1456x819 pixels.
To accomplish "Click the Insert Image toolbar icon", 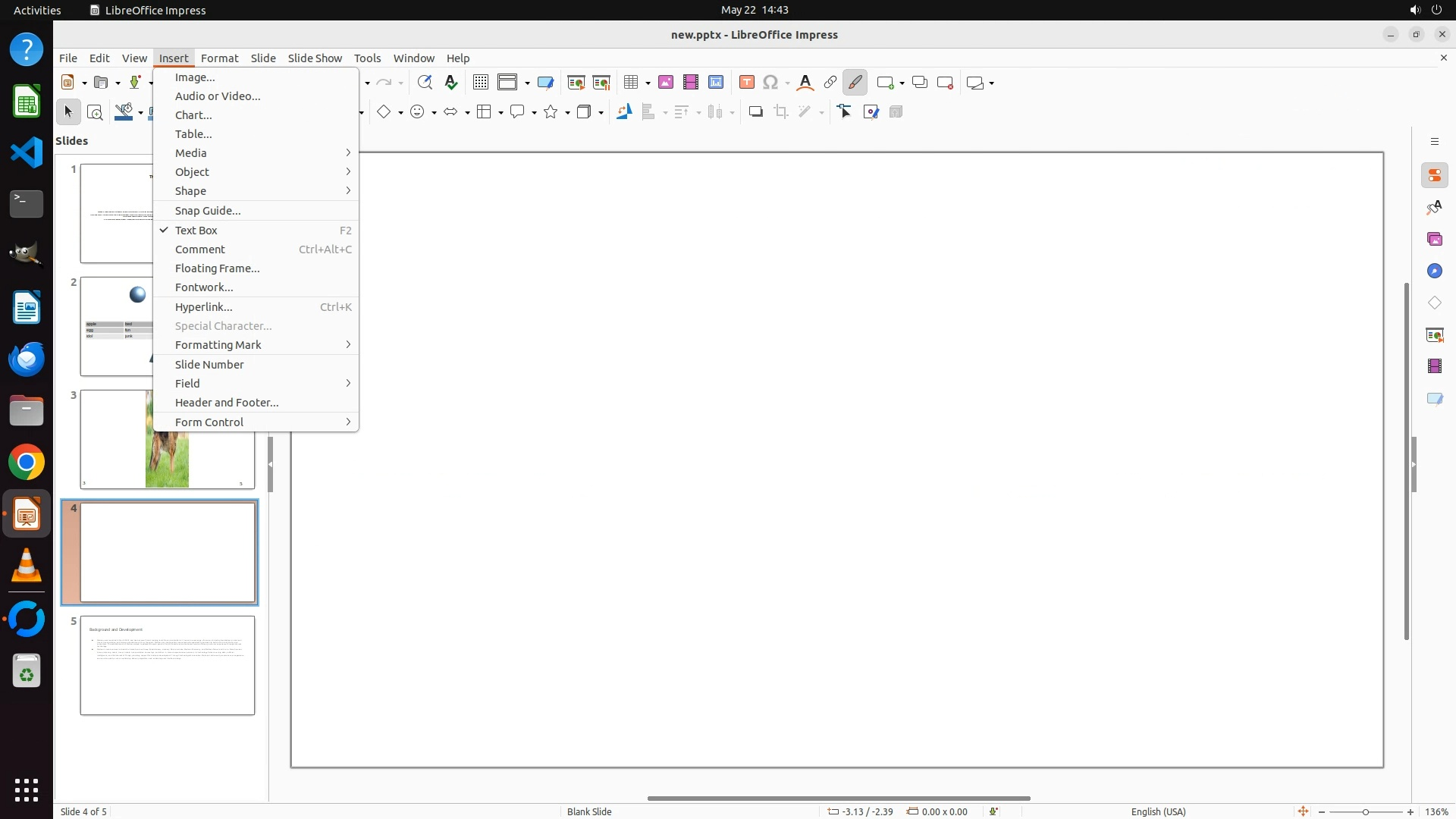I will 666,82.
